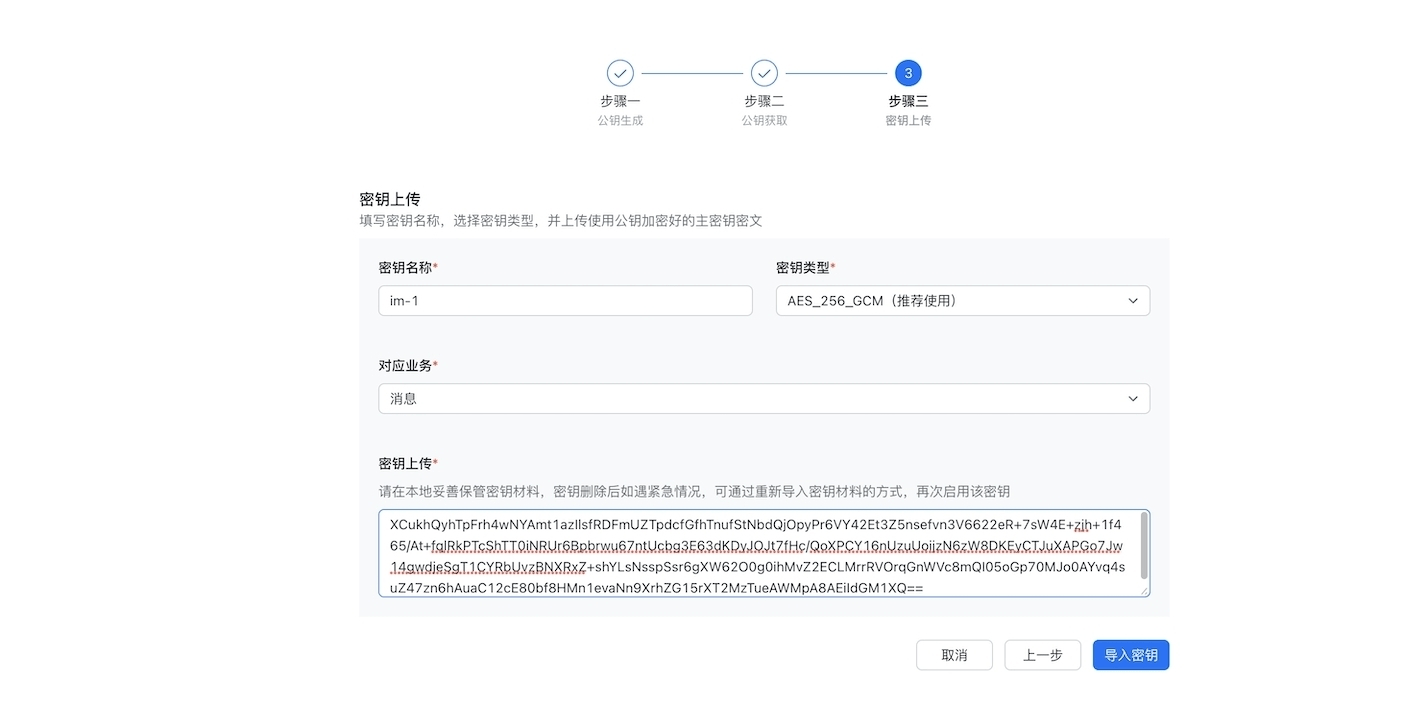Click the 公钥生成 step description
The image size is (1401, 720).
(620, 120)
